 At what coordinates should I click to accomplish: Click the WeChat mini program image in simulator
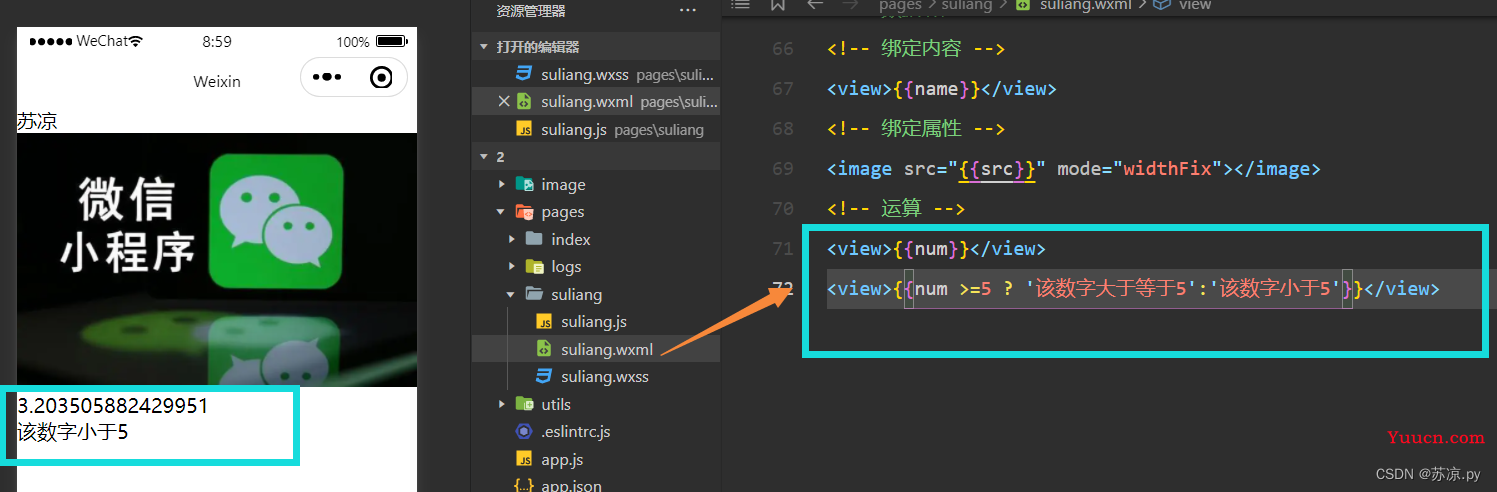[x=216, y=260]
